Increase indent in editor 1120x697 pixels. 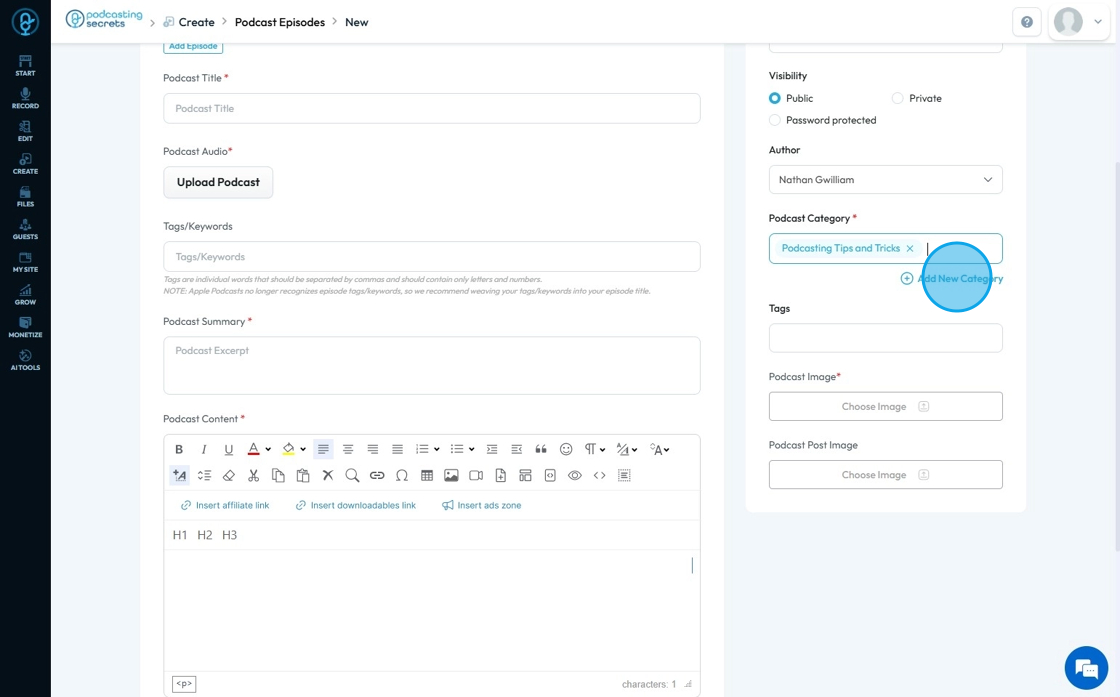click(491, 449)
